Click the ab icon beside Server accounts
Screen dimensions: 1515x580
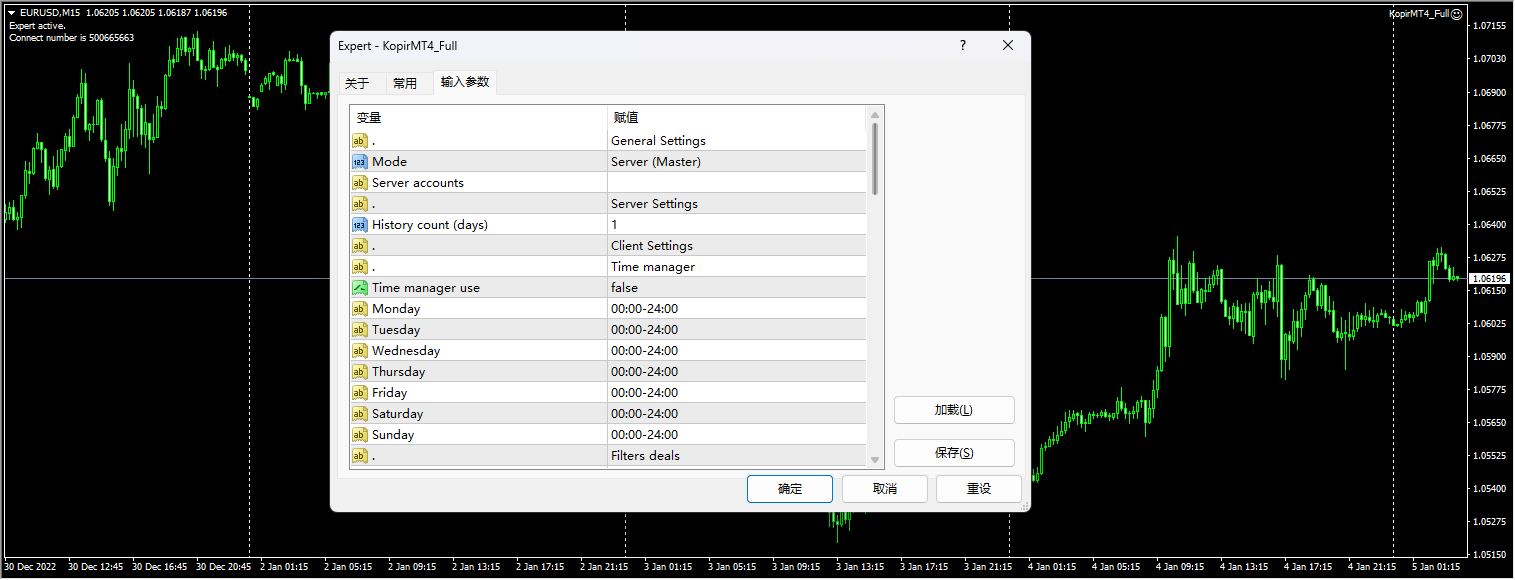pyautogui.click(x=360, y=182)
